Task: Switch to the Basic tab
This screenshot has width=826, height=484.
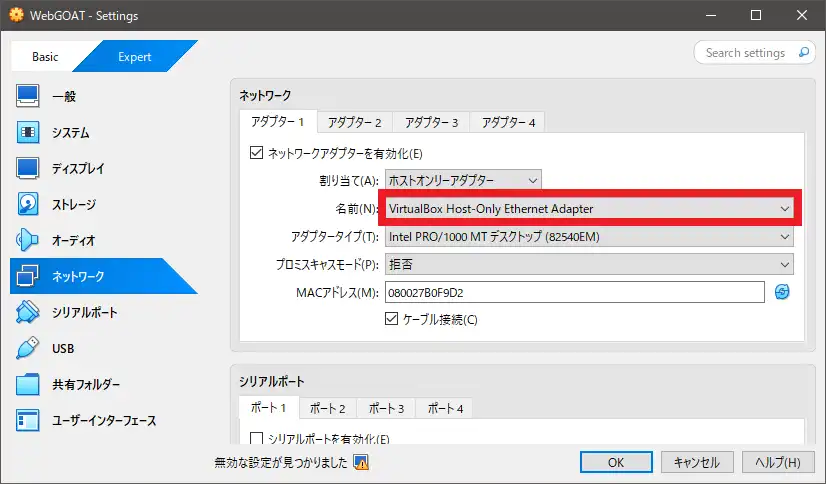Action: tap(45, 56)
